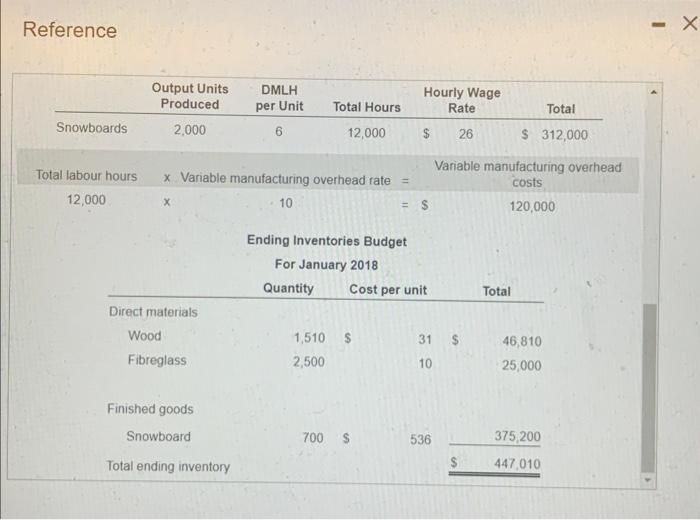The image size is (700, 520).
Task: Click the Variable manufacturing overhead rate label
Action: coord(285,179)
